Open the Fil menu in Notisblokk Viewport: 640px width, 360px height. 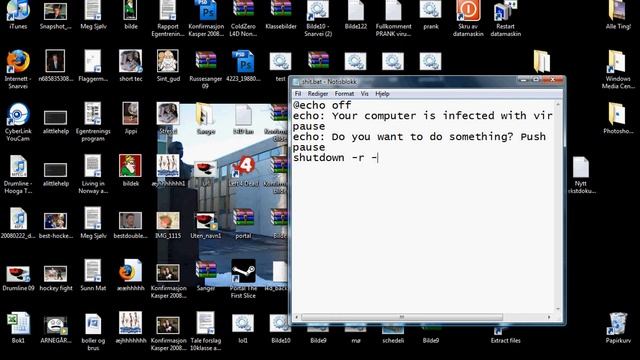point(298,93)
